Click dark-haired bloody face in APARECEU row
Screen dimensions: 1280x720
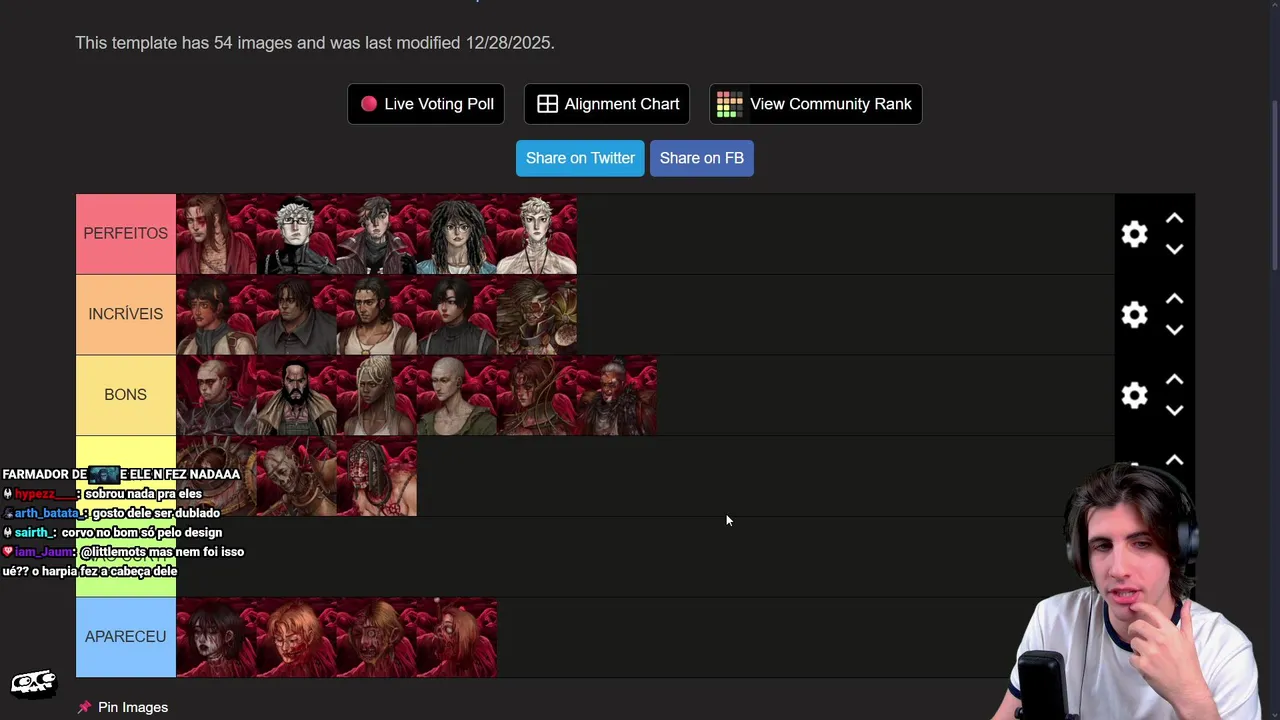coord(216,637)
